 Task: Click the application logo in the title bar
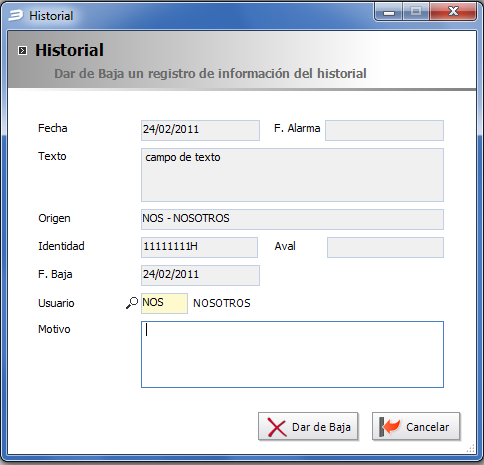(x=16, y=15)
